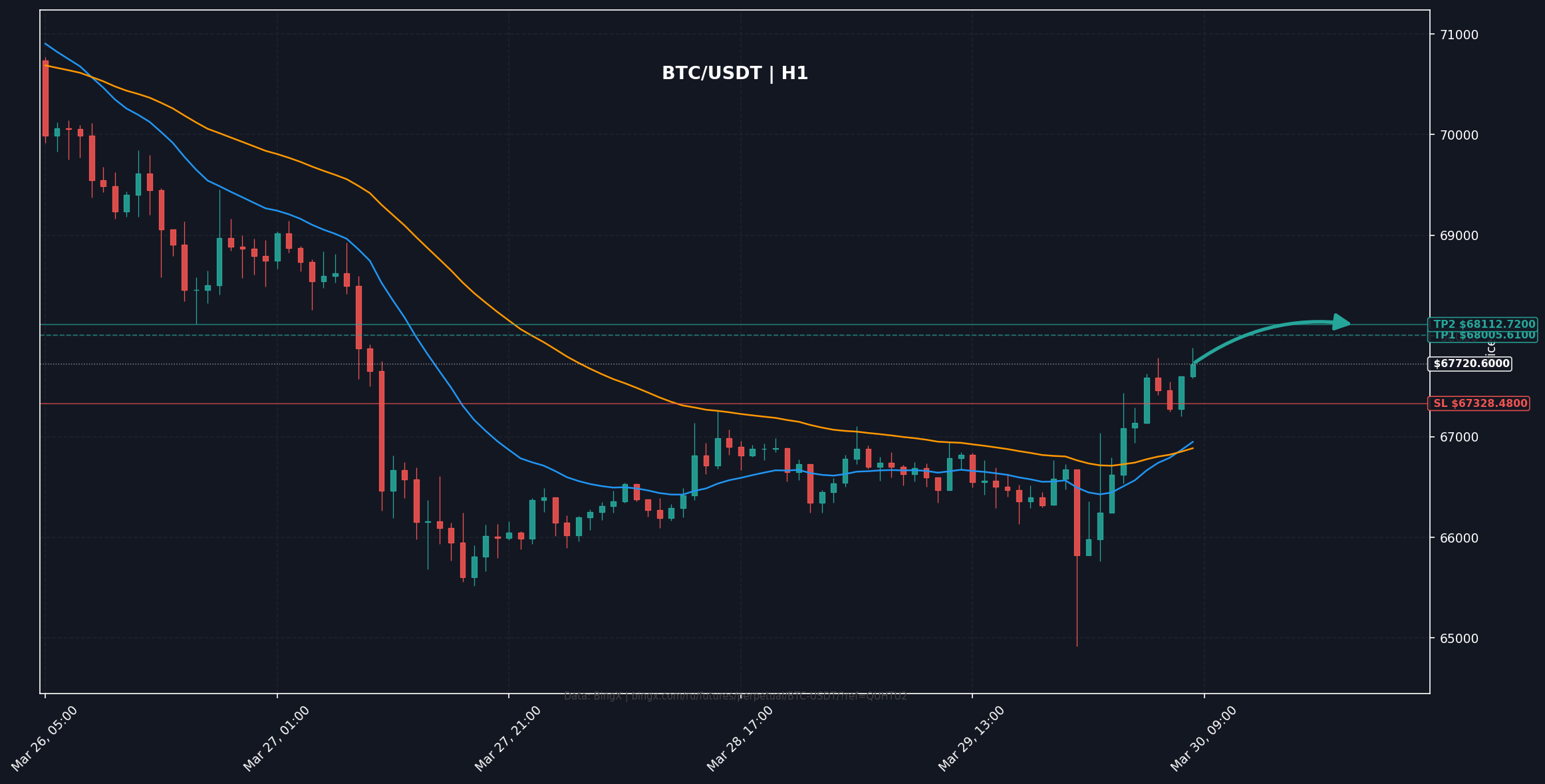Click the Mar 28, 17:00 time label

coord(740,738)
